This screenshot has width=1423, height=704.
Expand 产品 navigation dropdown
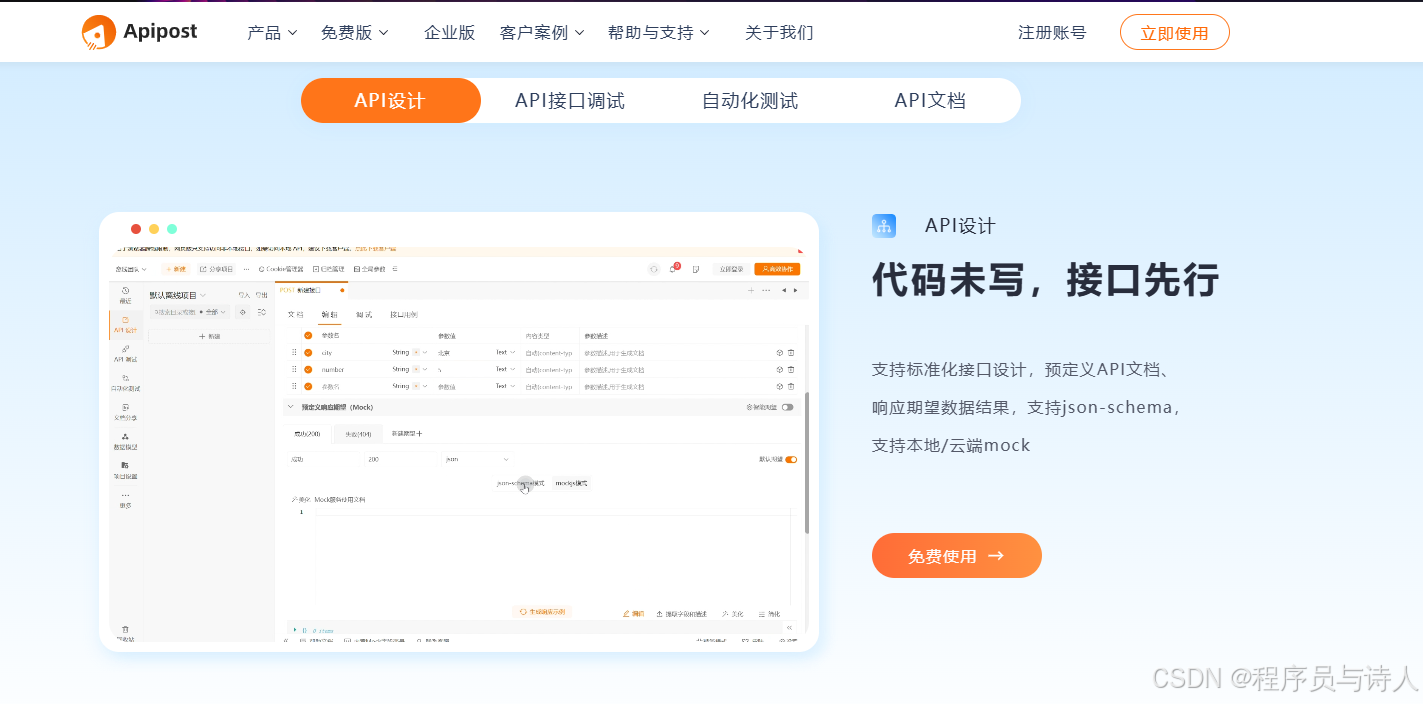point(272,32)
